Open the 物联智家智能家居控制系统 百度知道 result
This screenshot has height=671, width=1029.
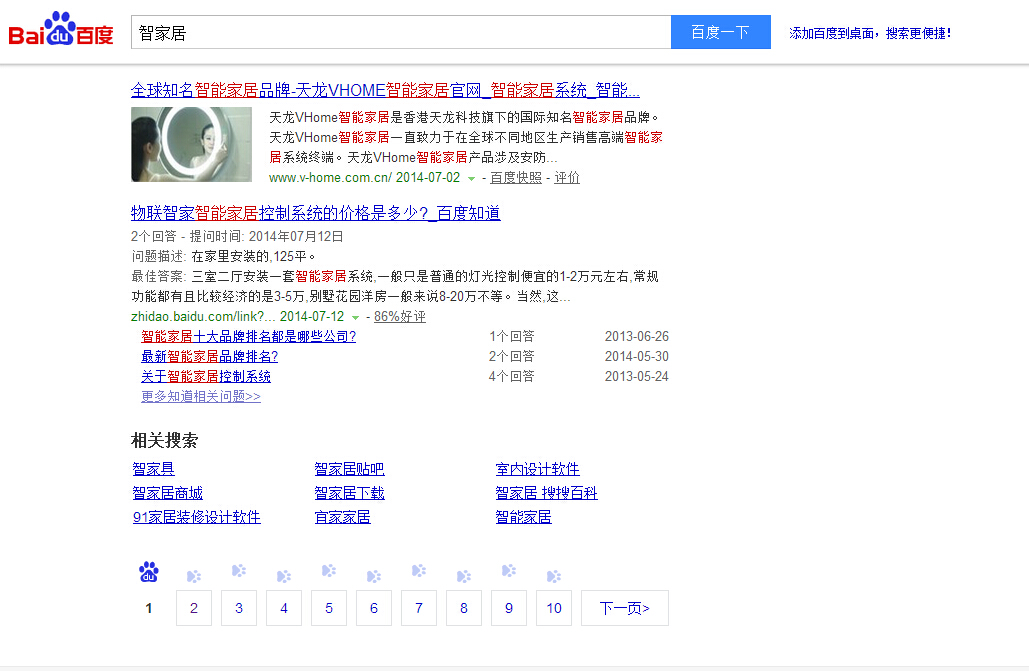coord(316,213)
